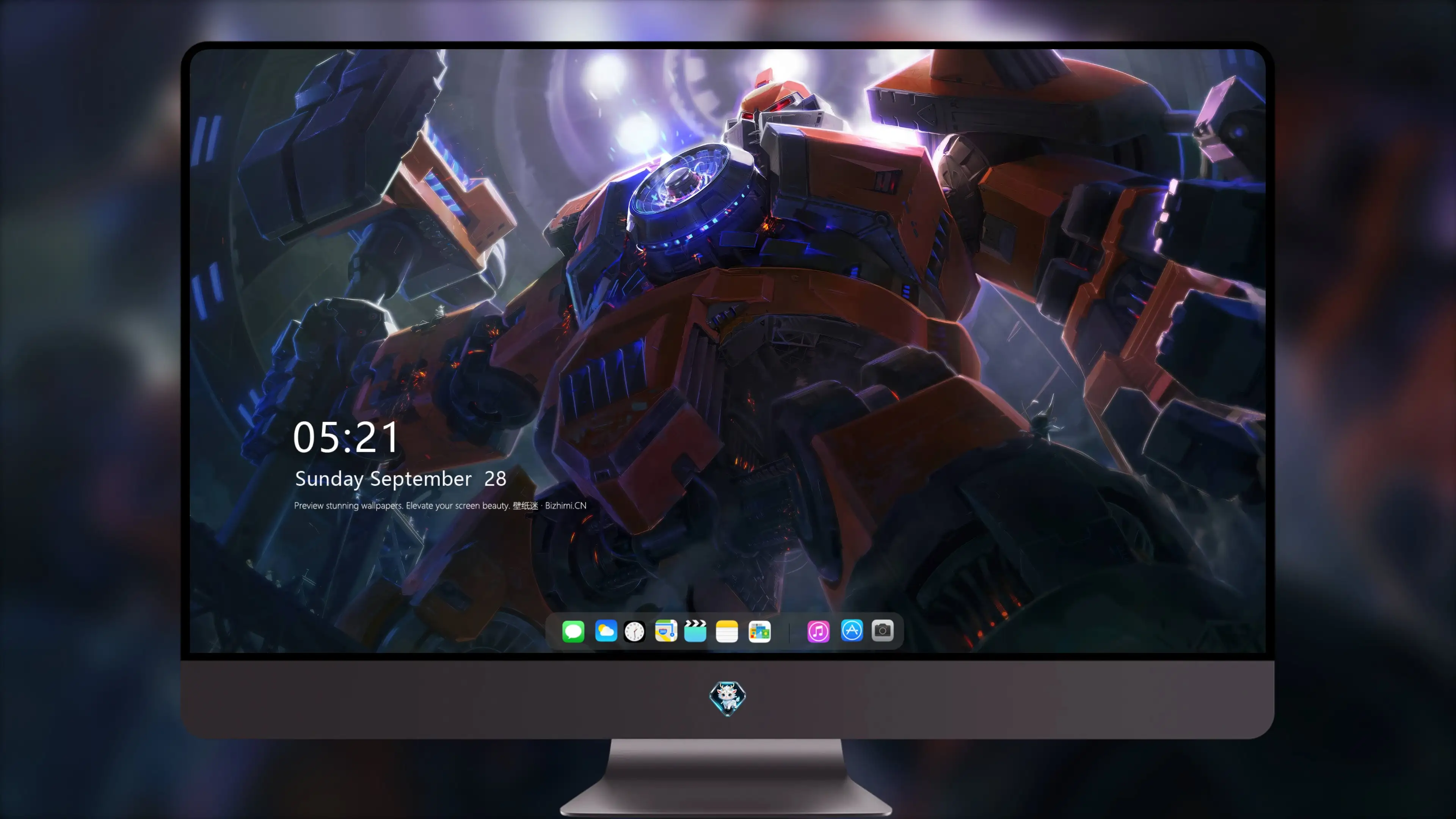Viewport: 1456px width, 819px height.
Task: Launch the Camera app from the dock
Action: click(882, 631)
